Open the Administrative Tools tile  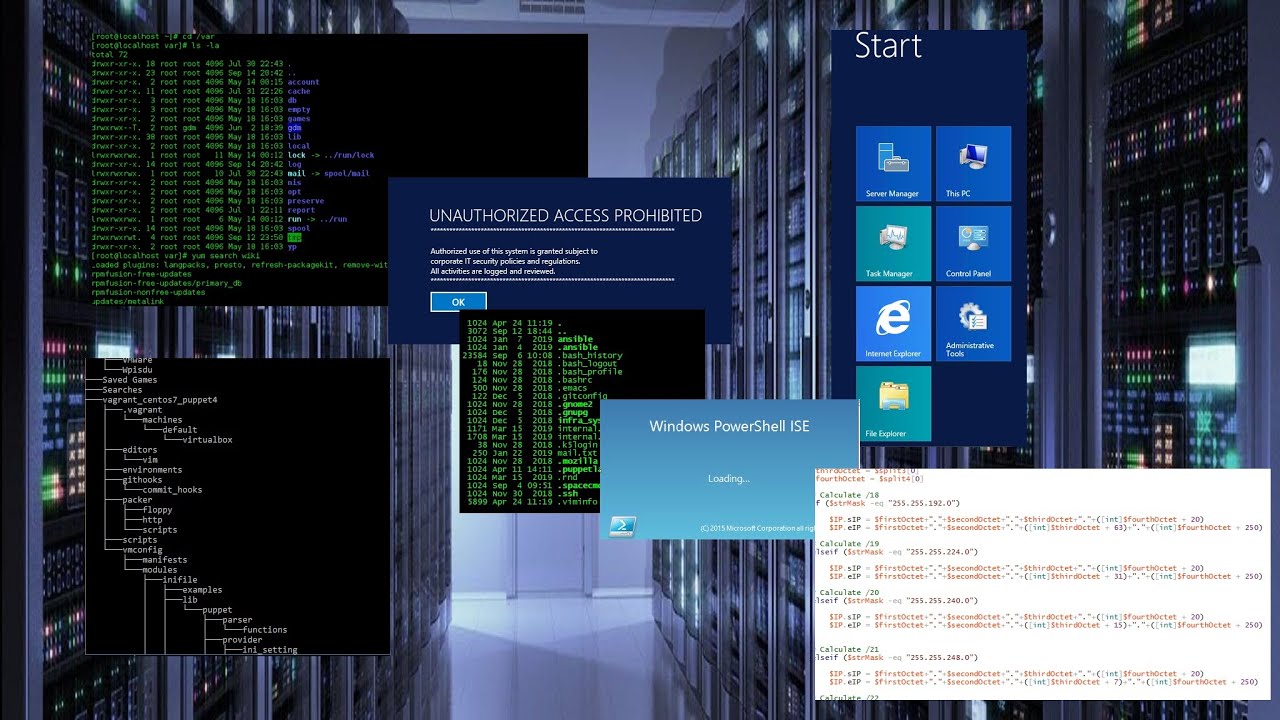(973, 323)
